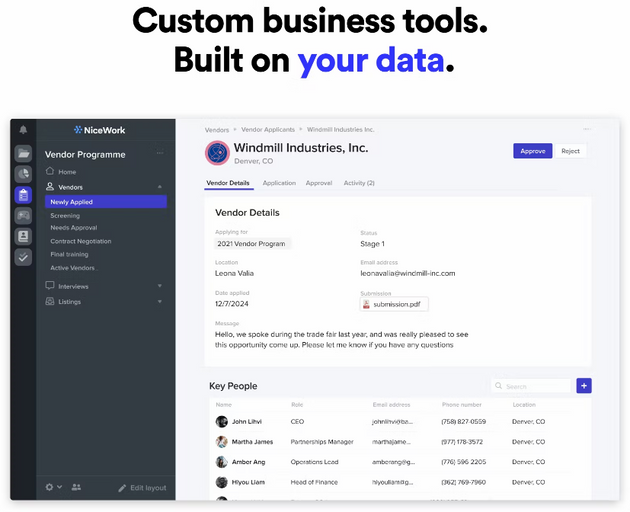Screen dimensions: 630x512
Task: Click the 2021 Vendor Program tag
Action: pos(252,244)
